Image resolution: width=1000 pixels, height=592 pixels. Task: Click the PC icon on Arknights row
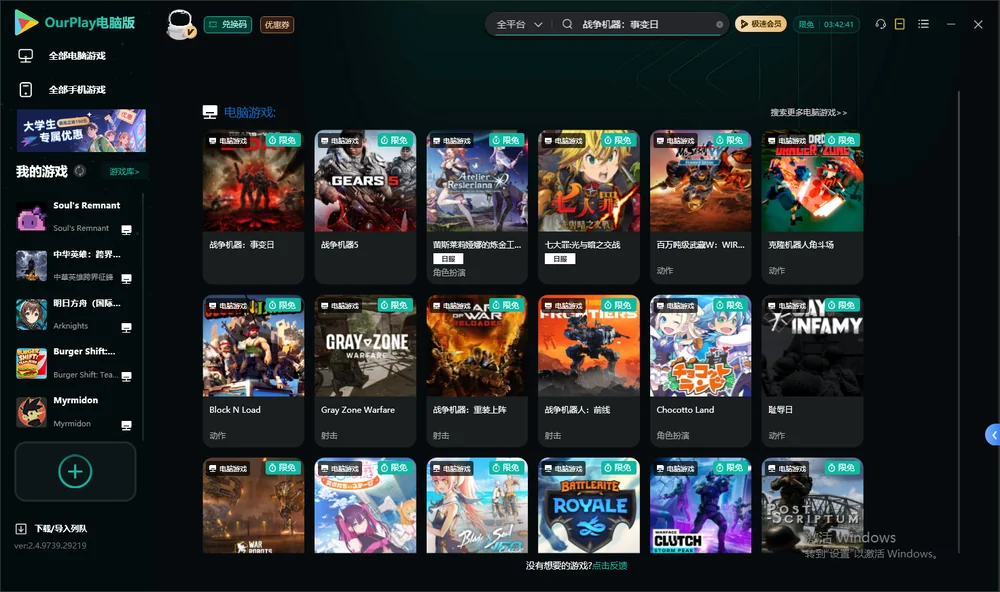pos(126,327)
